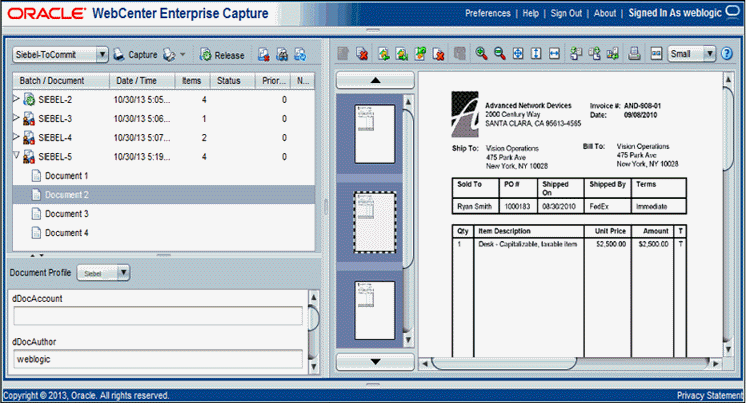
Task: Click the first insert-pages icon with green arrow
Action: (x=383, y=53)
